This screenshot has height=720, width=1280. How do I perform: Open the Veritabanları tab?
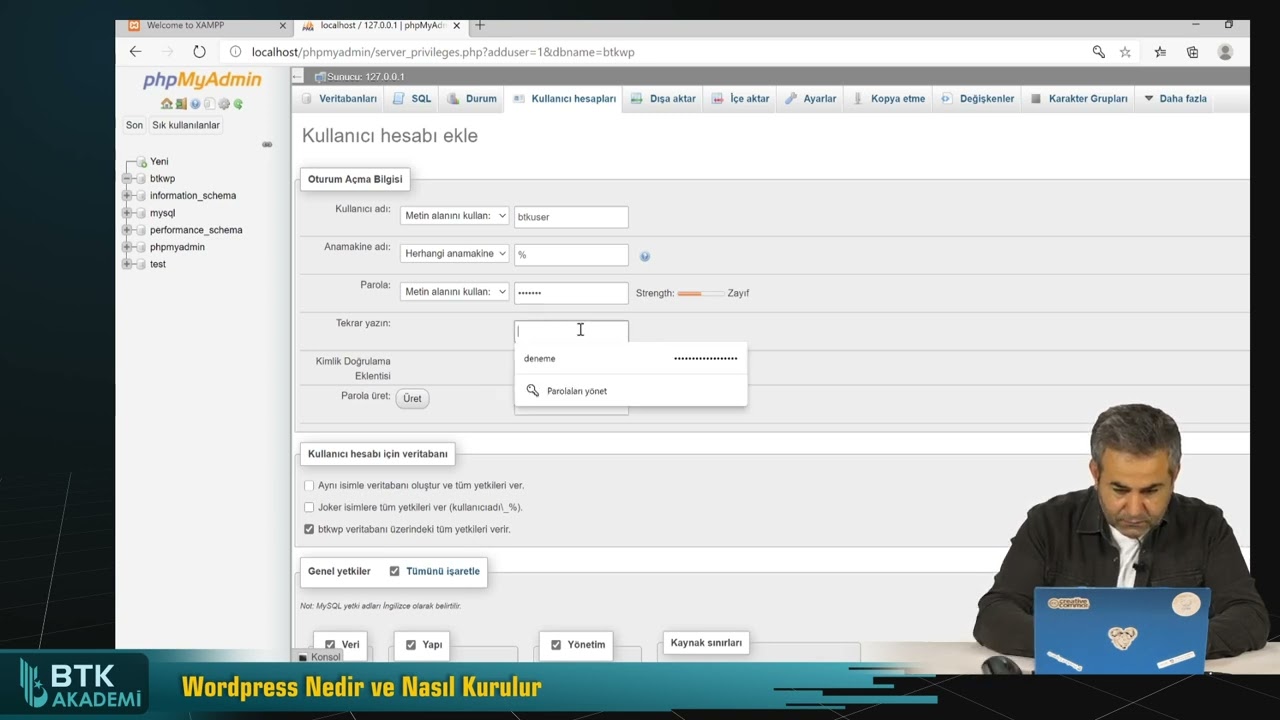pos(339,99)
